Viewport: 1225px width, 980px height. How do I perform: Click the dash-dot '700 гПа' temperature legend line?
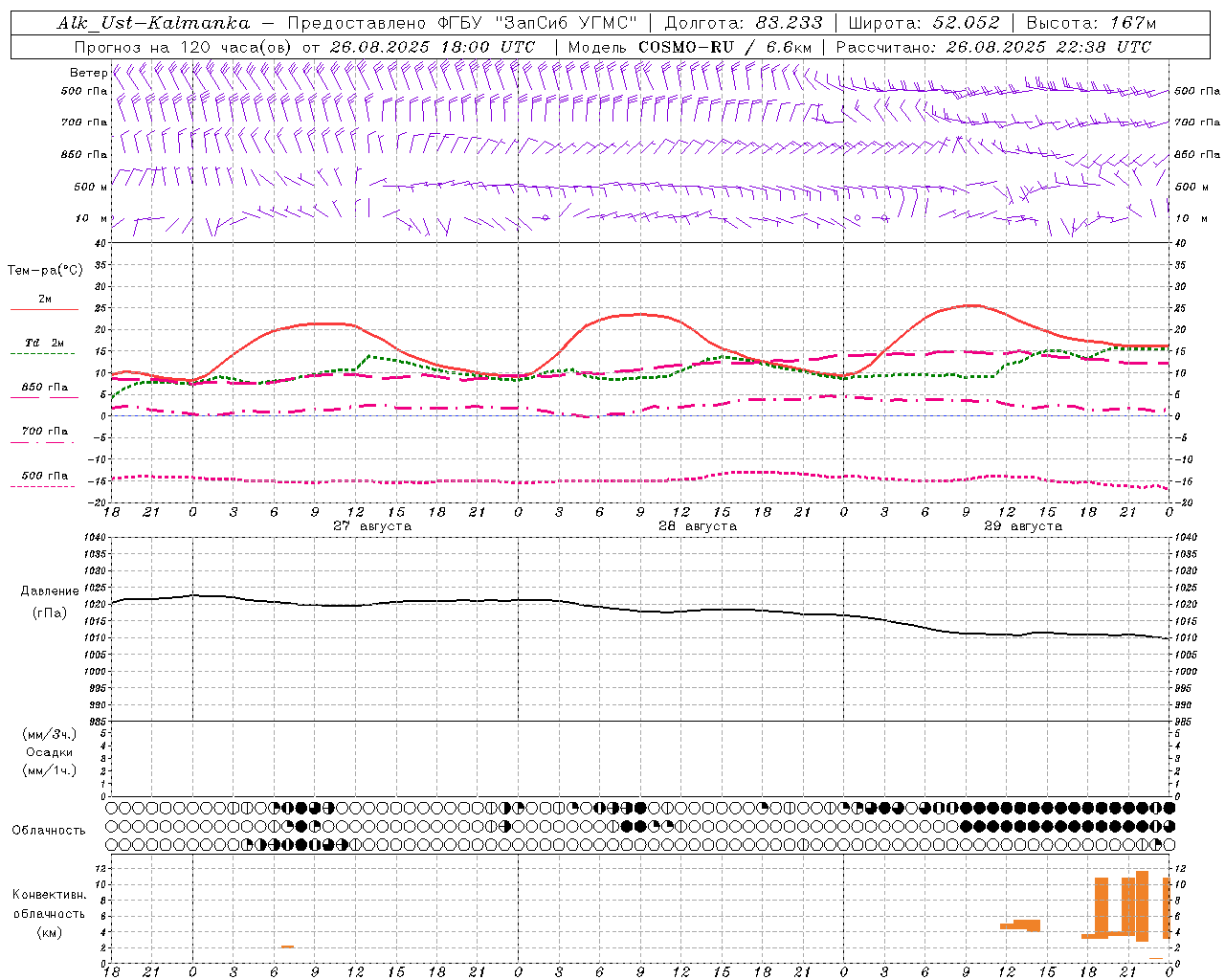pyautogui.click(x=44, y=442)
